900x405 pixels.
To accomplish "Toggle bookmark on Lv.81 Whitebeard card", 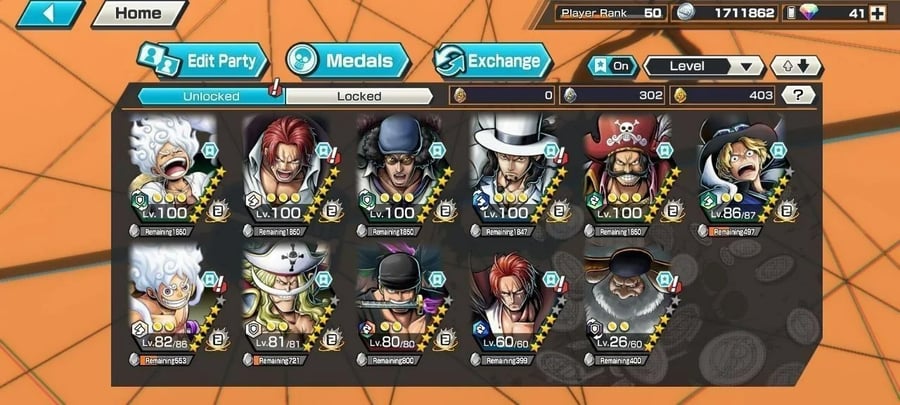I will (323, 279).
